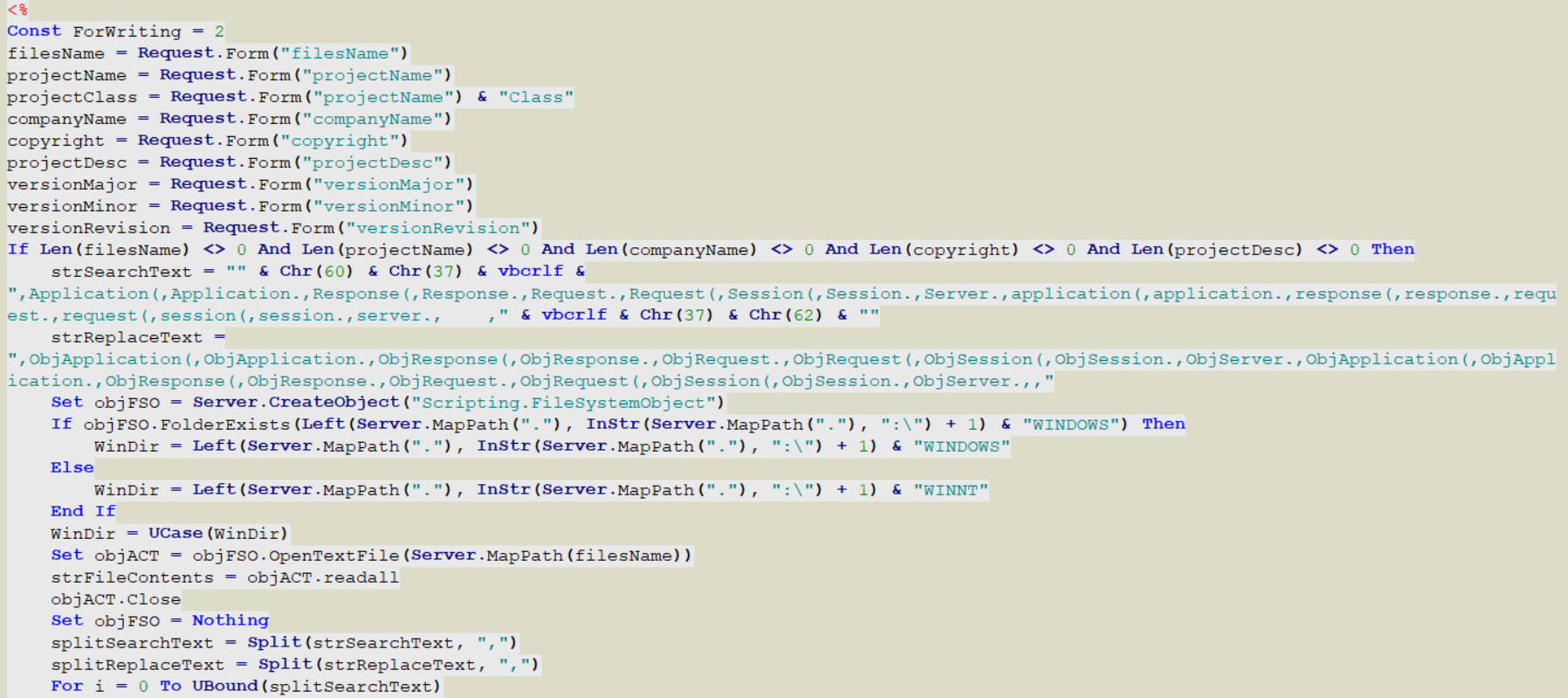This screenshot has width=1568, height=698.
Task: Click the UCase function call
Action: tap(175, 534)
